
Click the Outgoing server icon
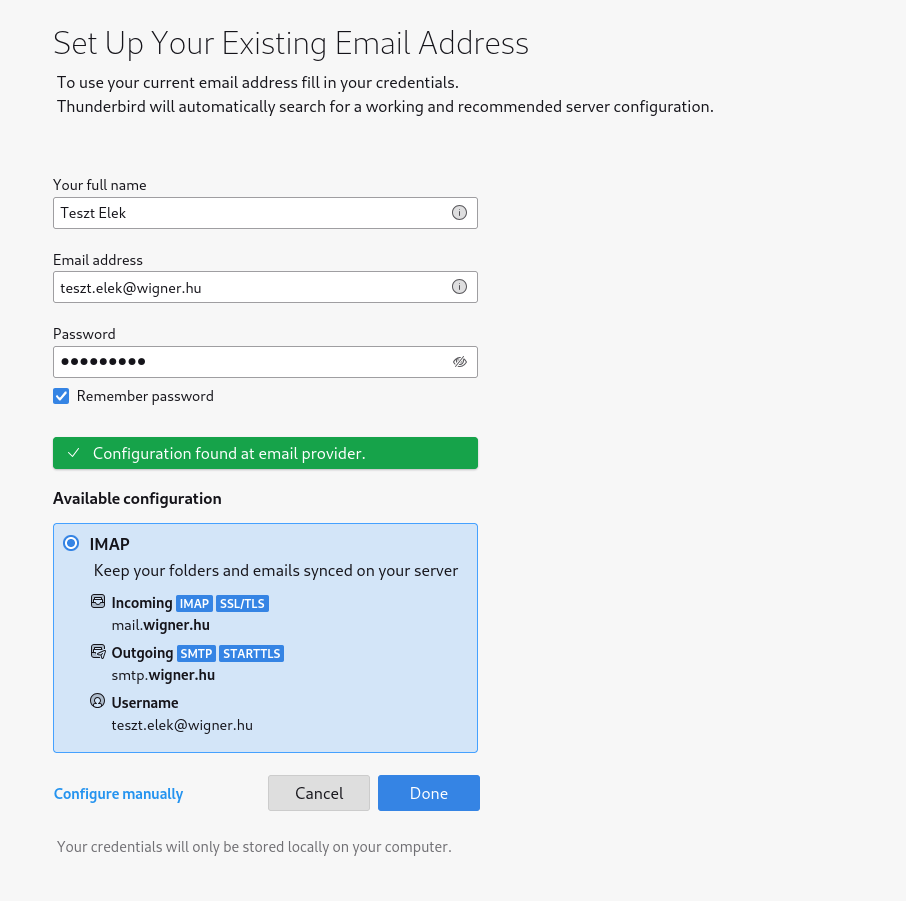pos(98,652)
